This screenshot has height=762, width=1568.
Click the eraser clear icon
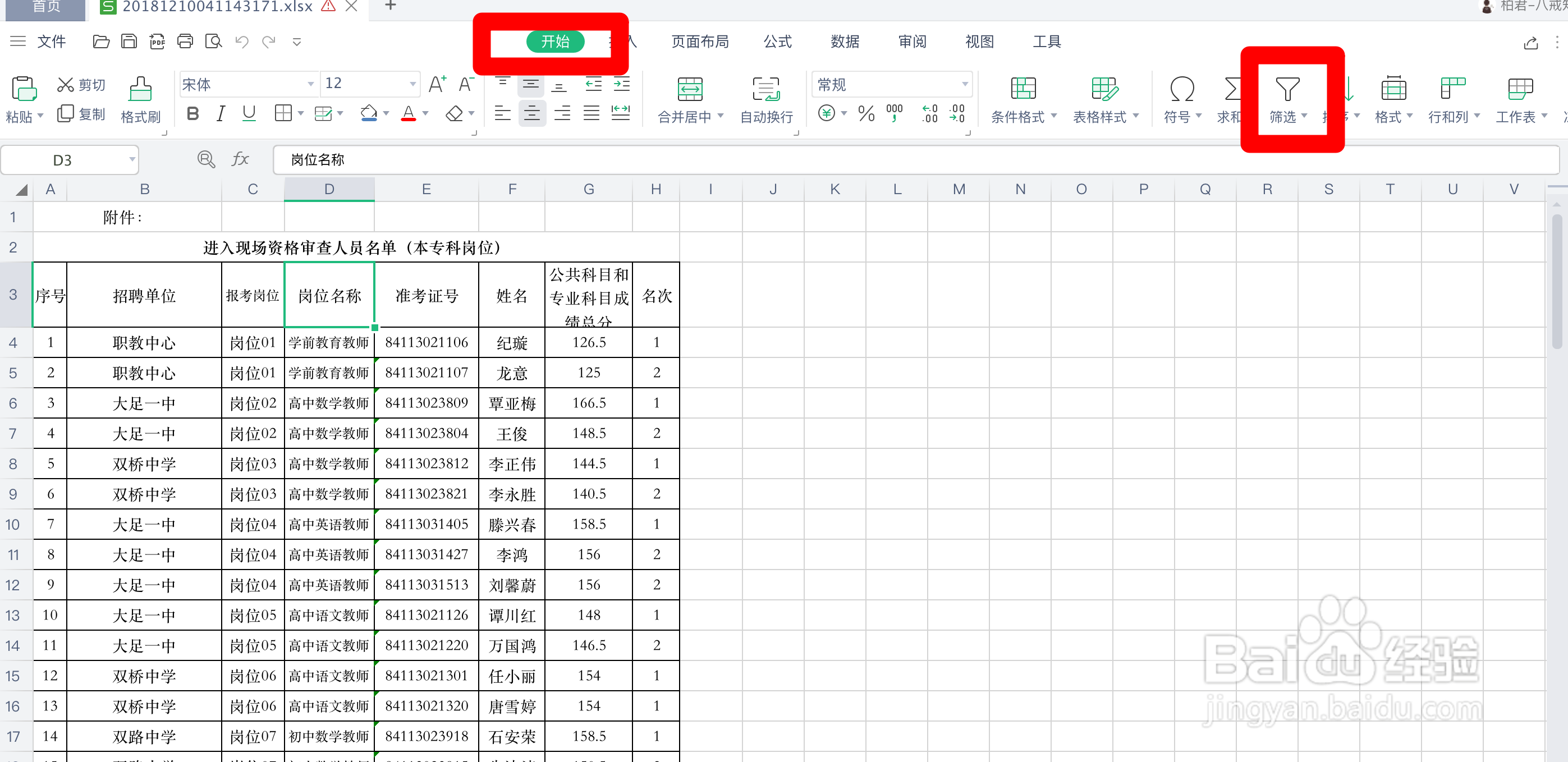(454, 113)
